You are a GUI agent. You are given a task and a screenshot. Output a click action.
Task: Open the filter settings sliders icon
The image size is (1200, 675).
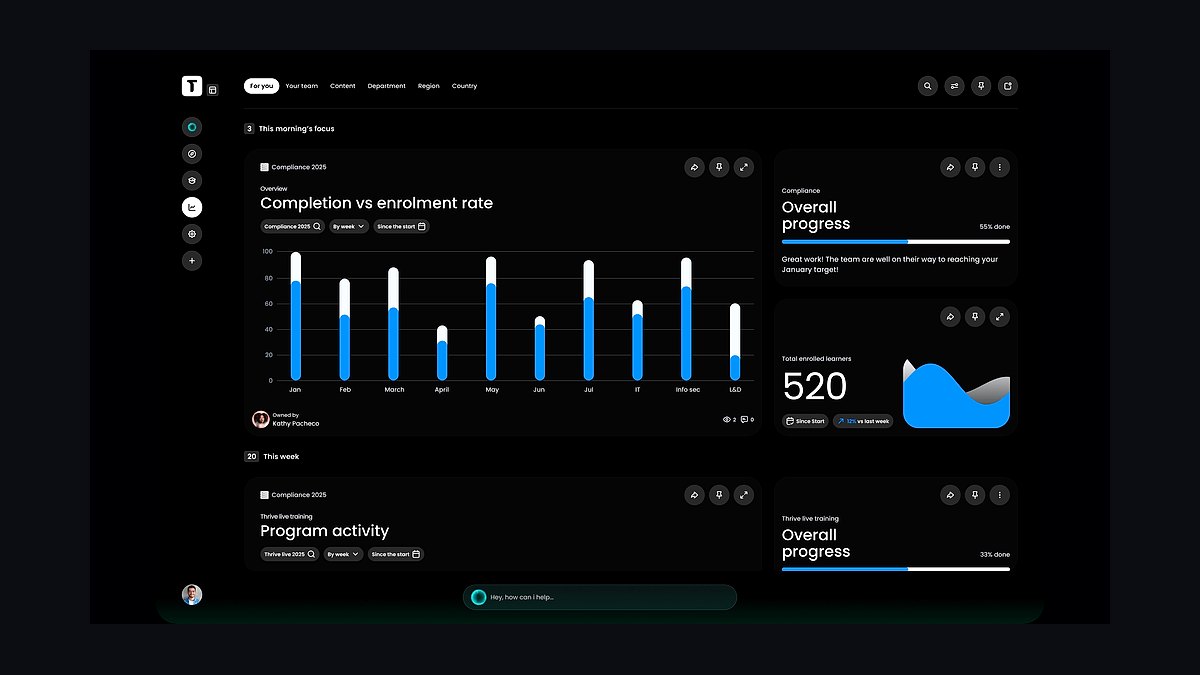coord(955,86)
